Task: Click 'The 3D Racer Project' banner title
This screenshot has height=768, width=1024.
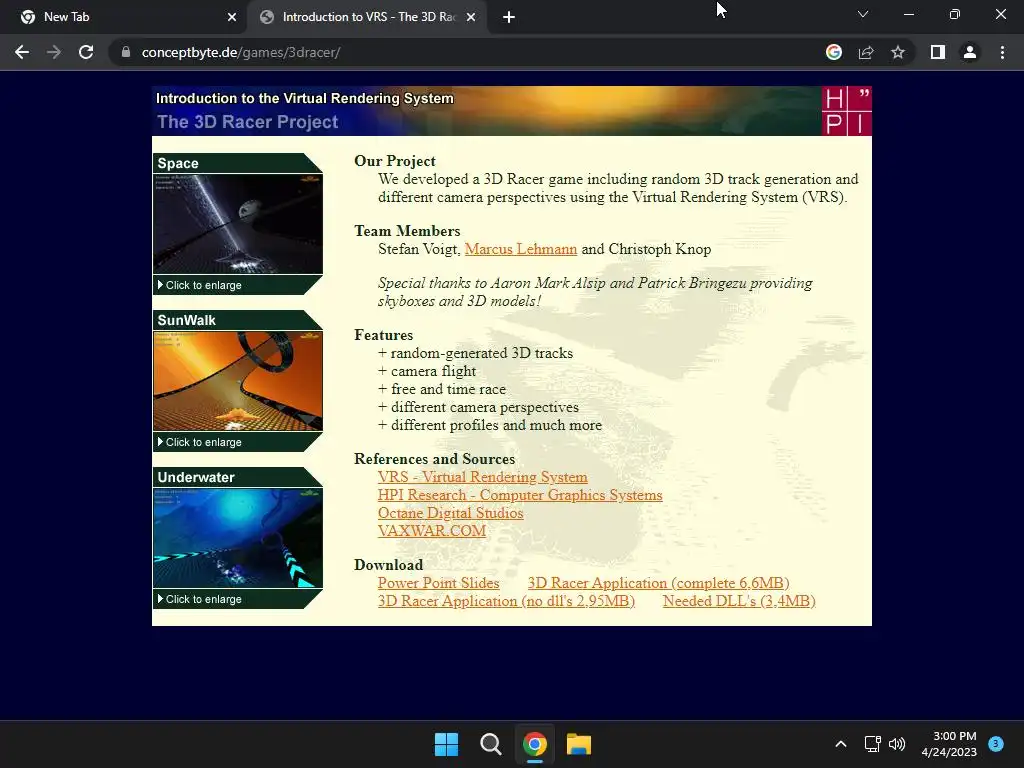Action: (x=248, y=122)
